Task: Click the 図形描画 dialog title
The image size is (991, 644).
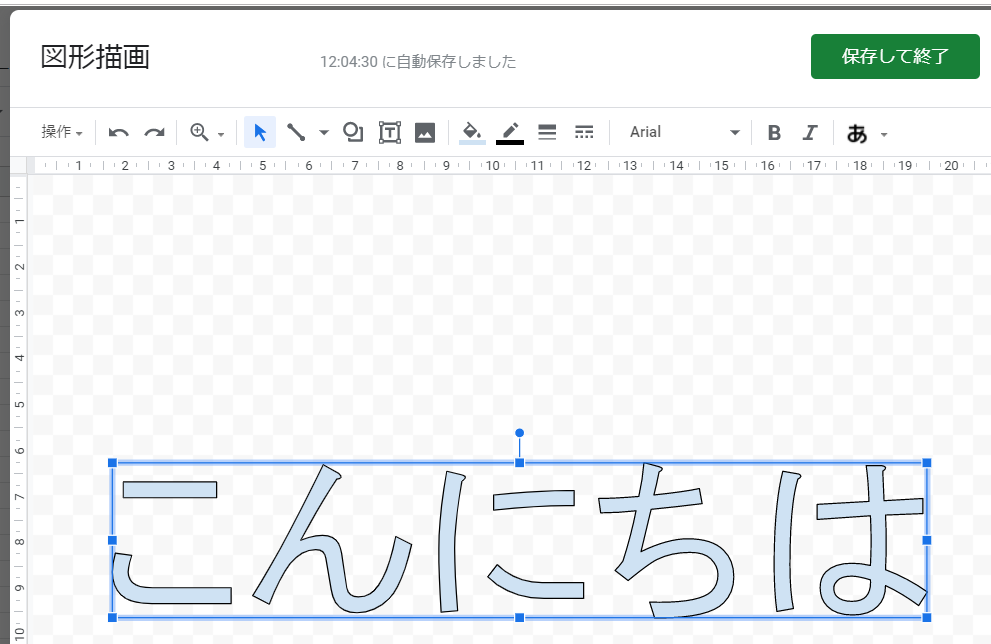Action: [95, 57]
